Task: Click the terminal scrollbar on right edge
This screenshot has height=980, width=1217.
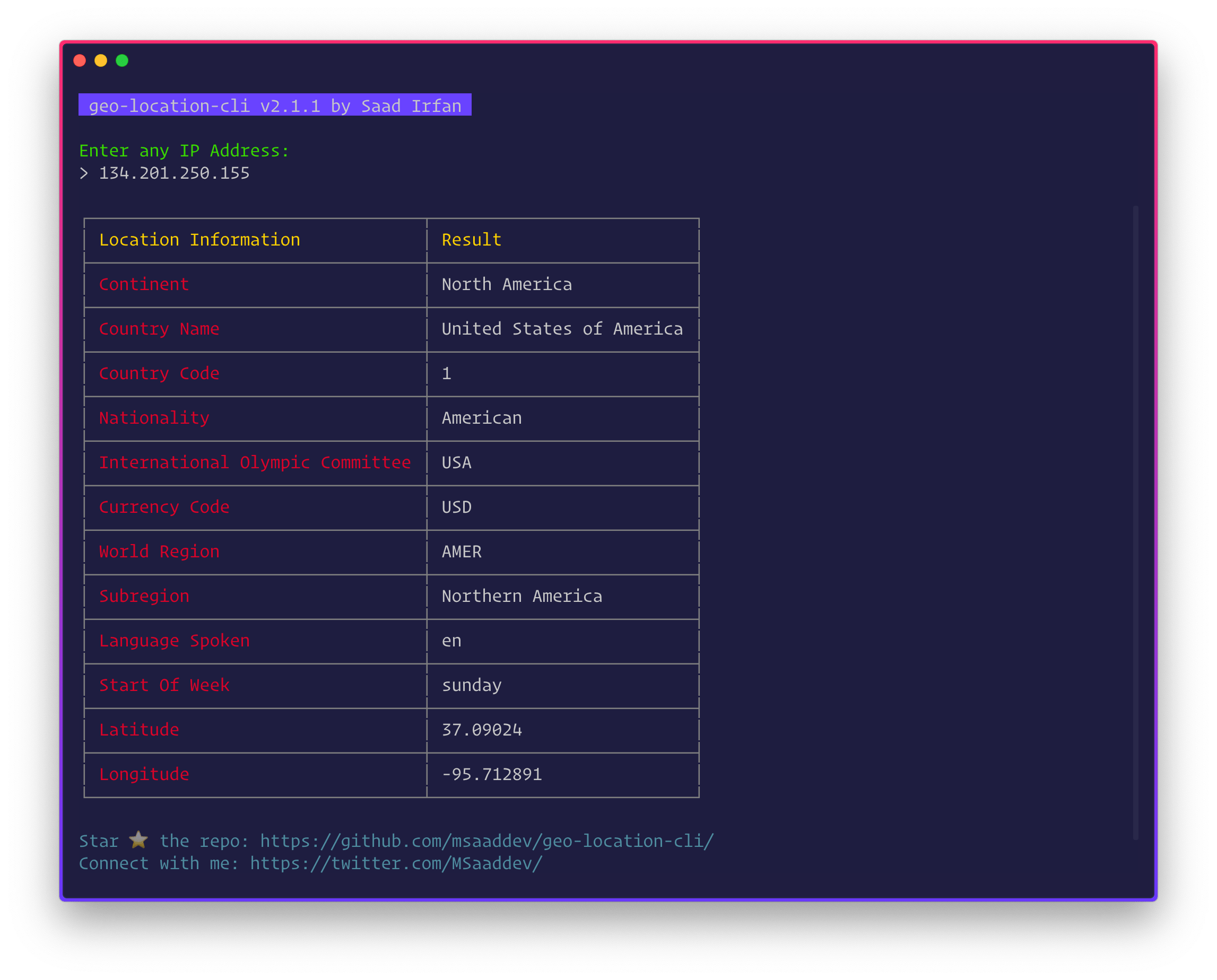Action: tap(1135, 522)
